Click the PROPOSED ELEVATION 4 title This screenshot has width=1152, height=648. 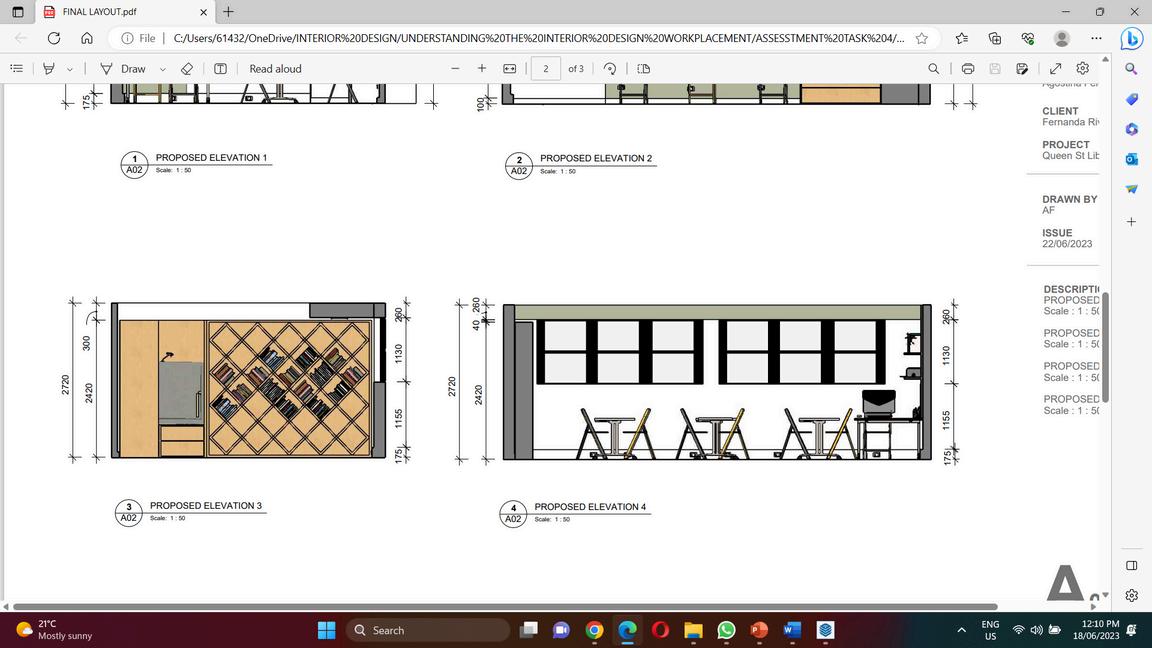590,507
